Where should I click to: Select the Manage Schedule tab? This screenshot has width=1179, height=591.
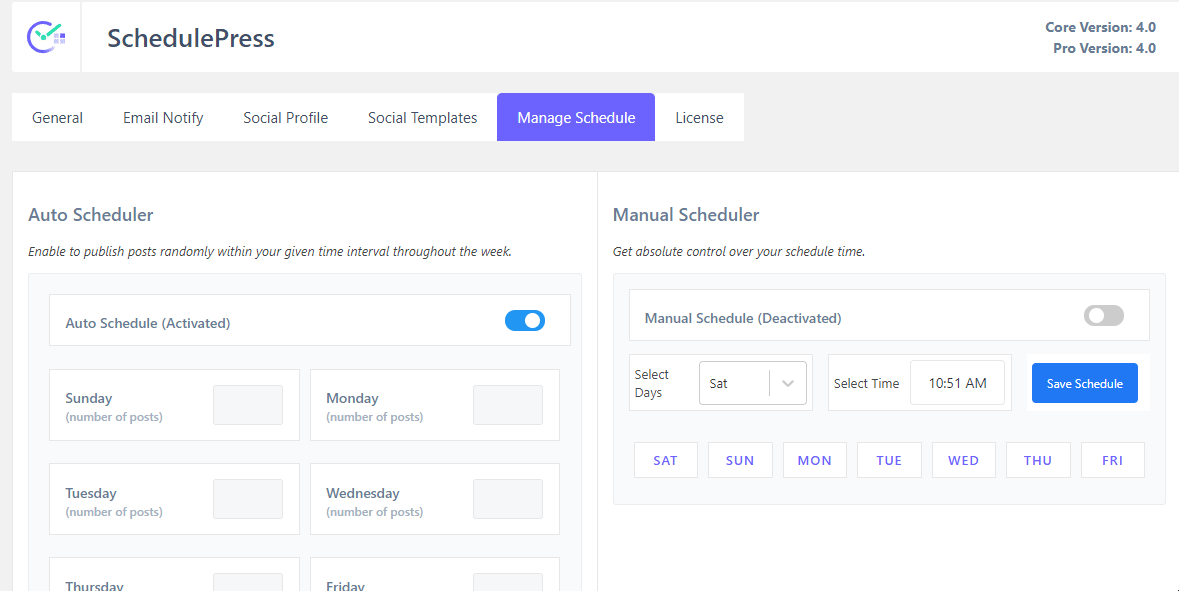coord(576,117)
